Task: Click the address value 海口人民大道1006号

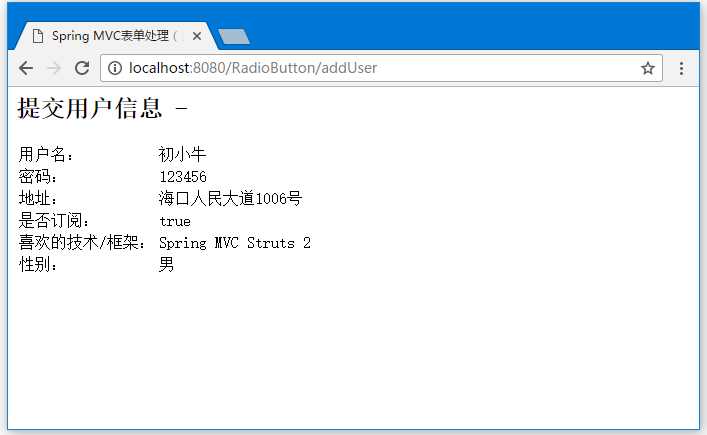Action: [x=230, y=199]
